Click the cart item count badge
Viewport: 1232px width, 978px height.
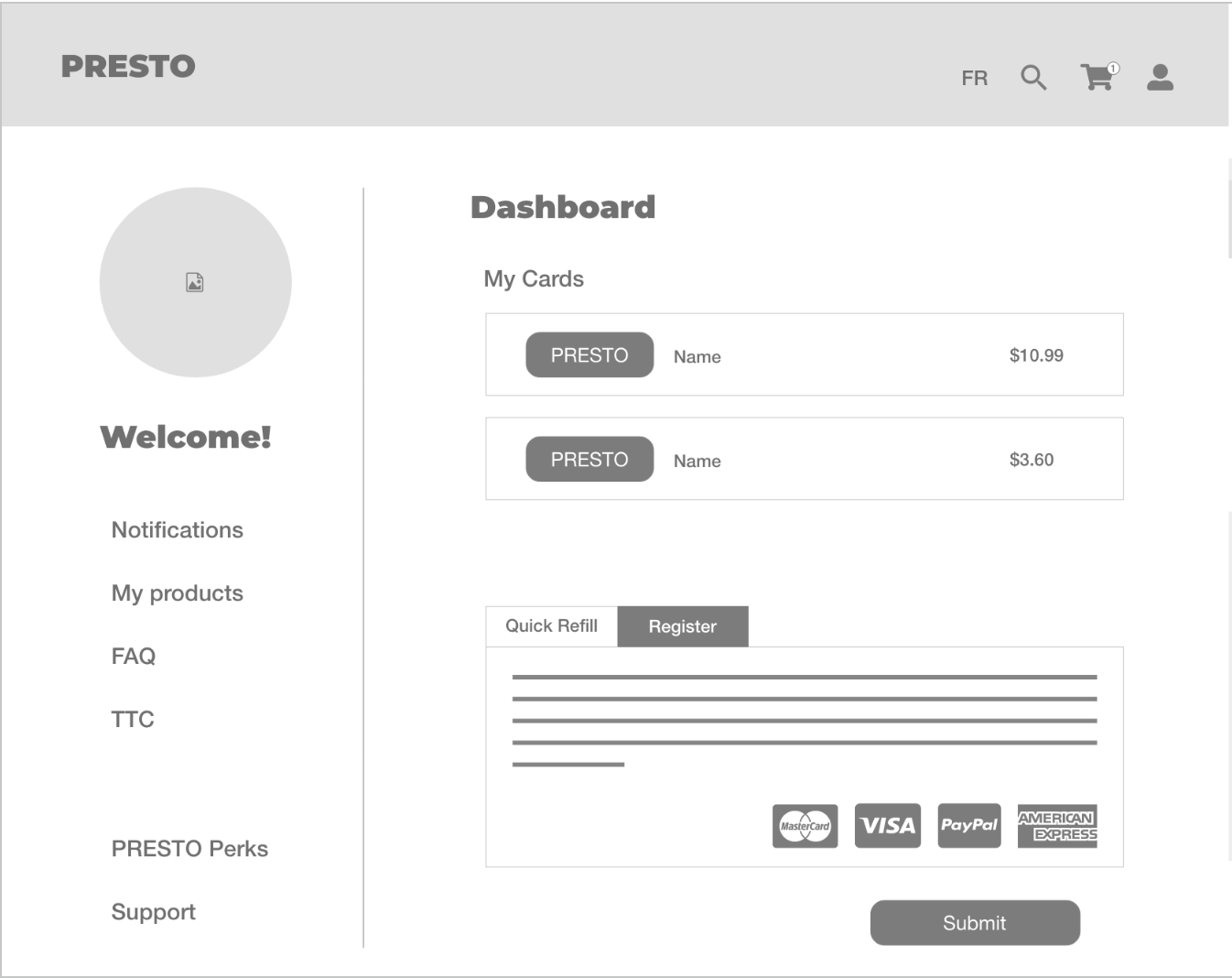pyautogui.click(x=1113, y=69)
